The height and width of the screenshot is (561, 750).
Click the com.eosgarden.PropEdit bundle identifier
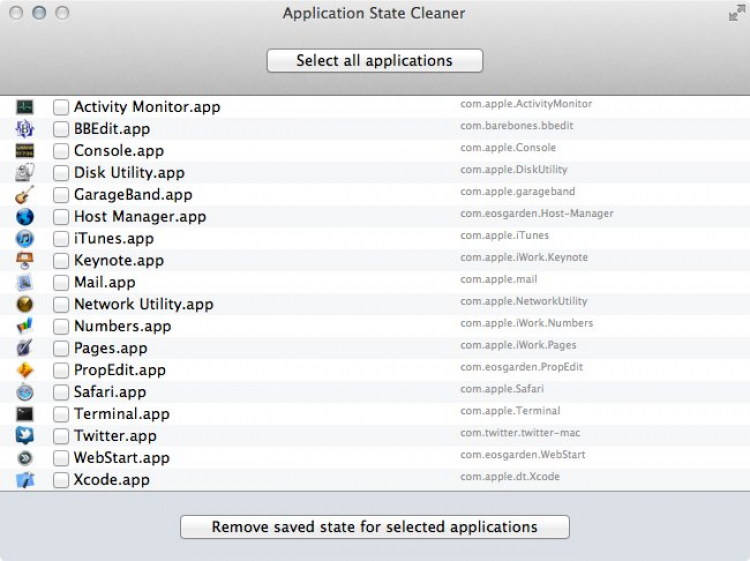click(x=521, y=368)
